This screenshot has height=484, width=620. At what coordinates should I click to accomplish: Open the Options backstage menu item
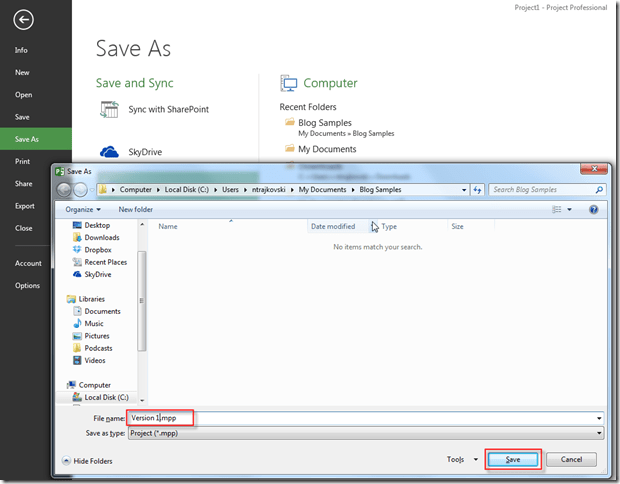pyautogui.click(x=27, y=285)
